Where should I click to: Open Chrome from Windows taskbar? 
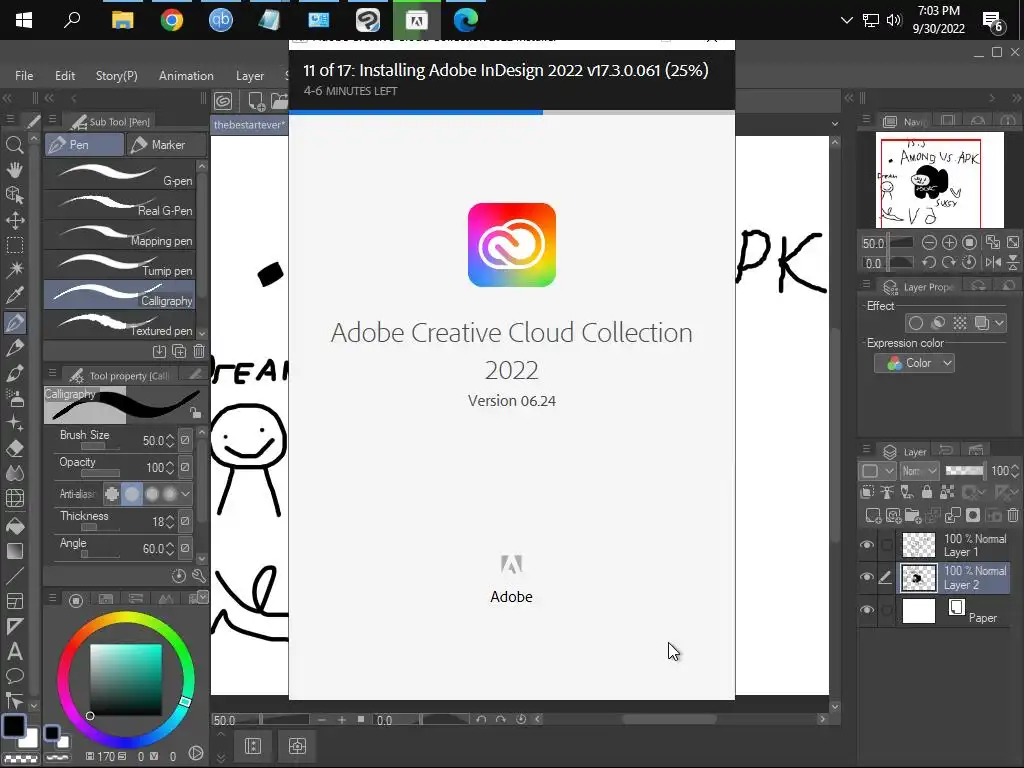pyautogui.click(x=172, y=20)
